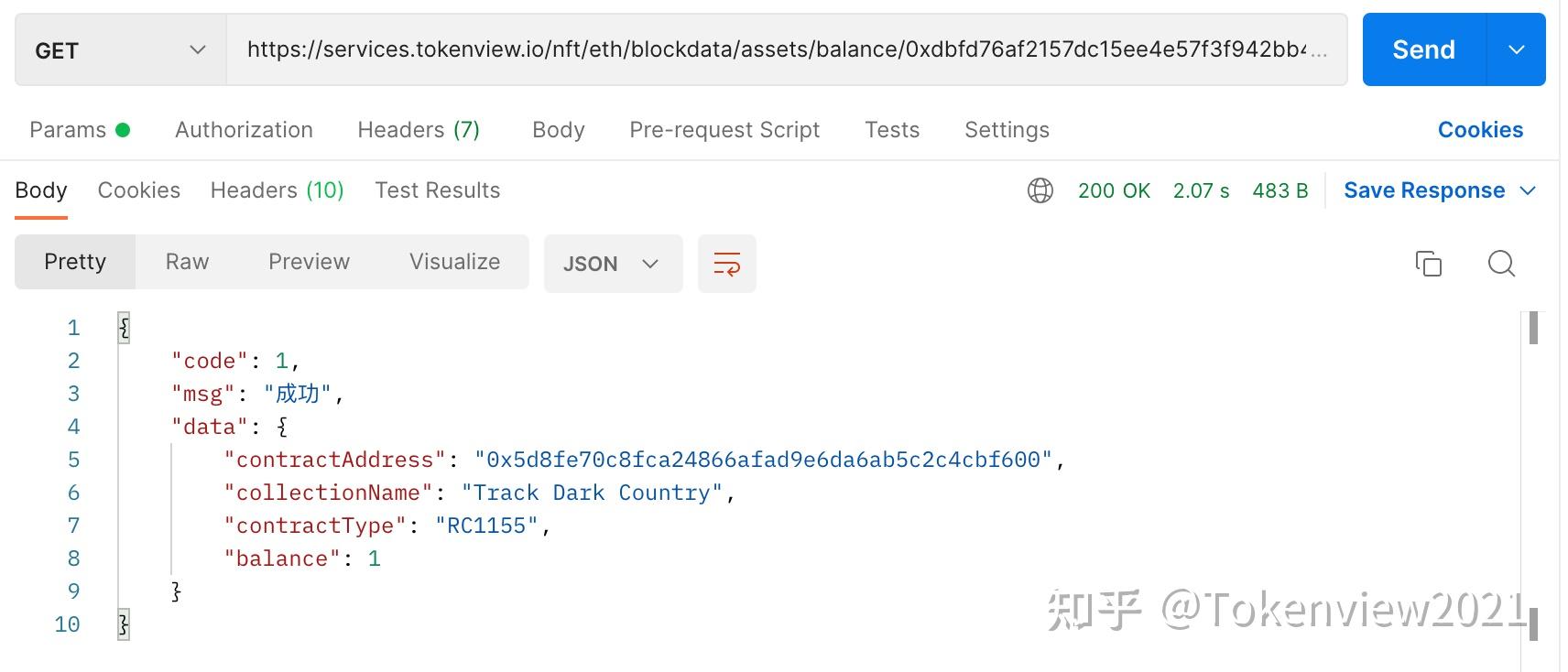
Task: Copy the response body
Action: pos(1429,264)
